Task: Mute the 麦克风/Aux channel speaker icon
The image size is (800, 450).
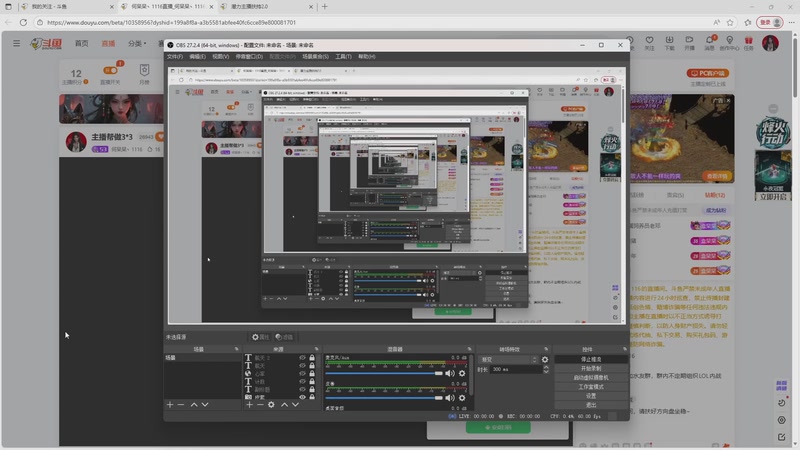Action: 449,373
